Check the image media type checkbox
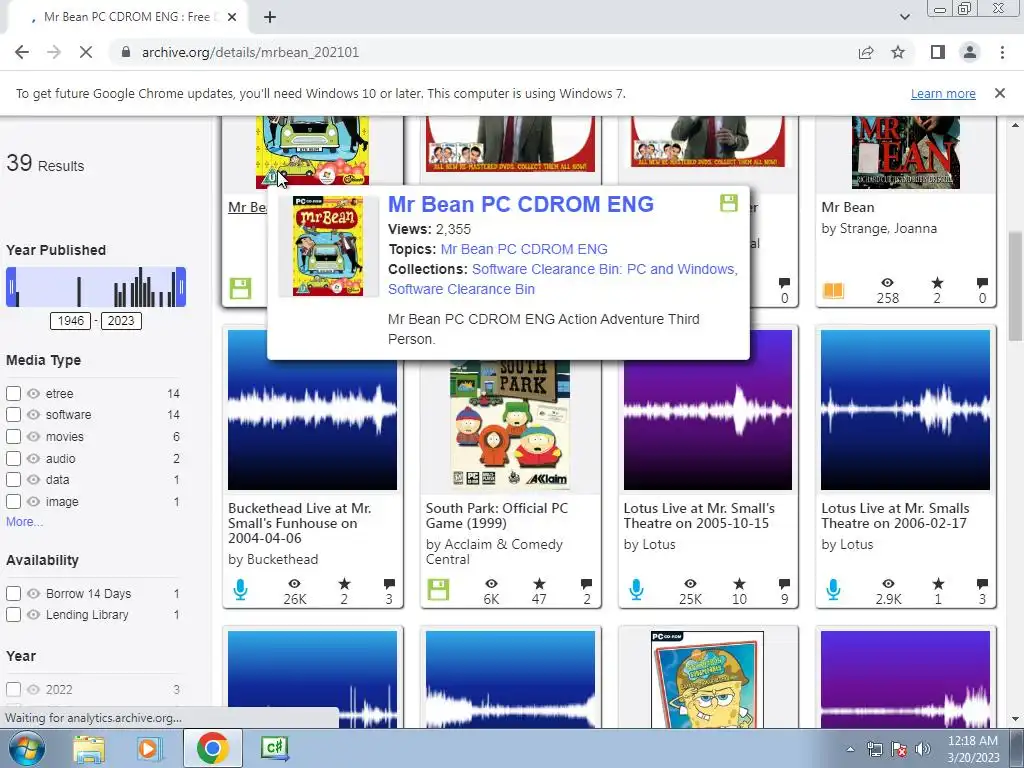Image resolution: width=1024 pixels, height=768 pixels. click(x=13, y=502)
